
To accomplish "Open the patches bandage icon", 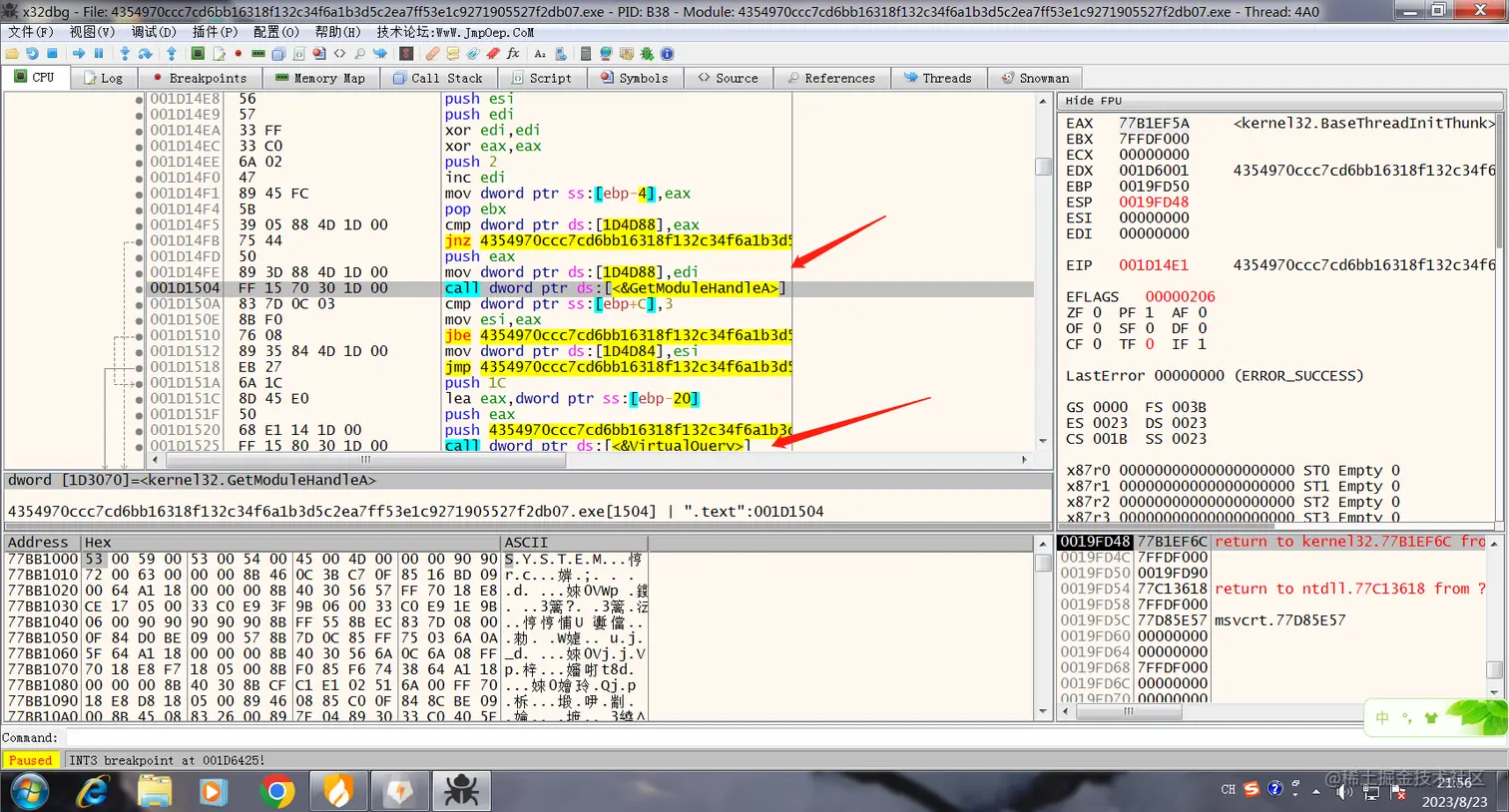I will click(432, 54).
